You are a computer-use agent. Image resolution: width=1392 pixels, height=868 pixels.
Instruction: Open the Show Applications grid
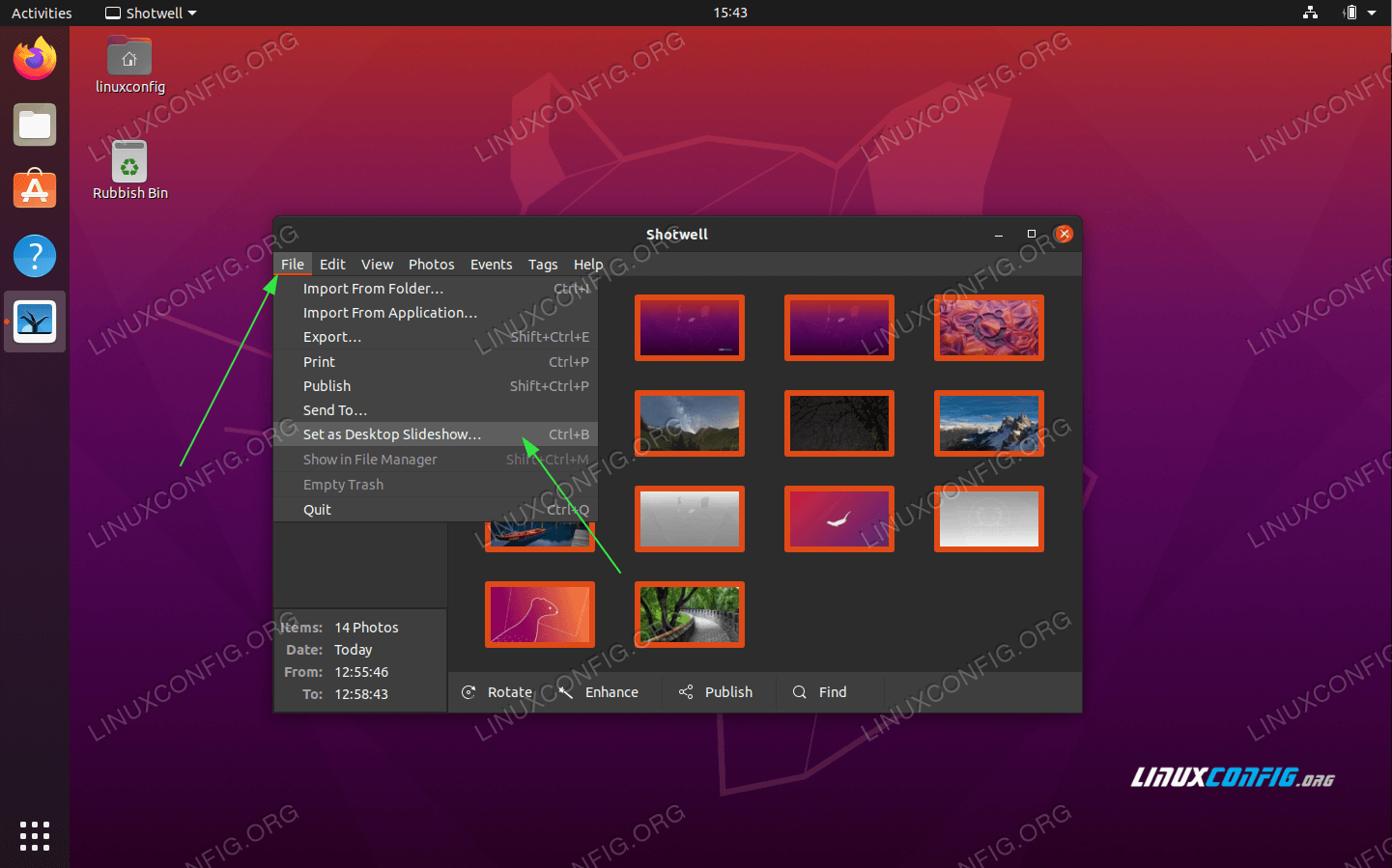tap(34, 835)
